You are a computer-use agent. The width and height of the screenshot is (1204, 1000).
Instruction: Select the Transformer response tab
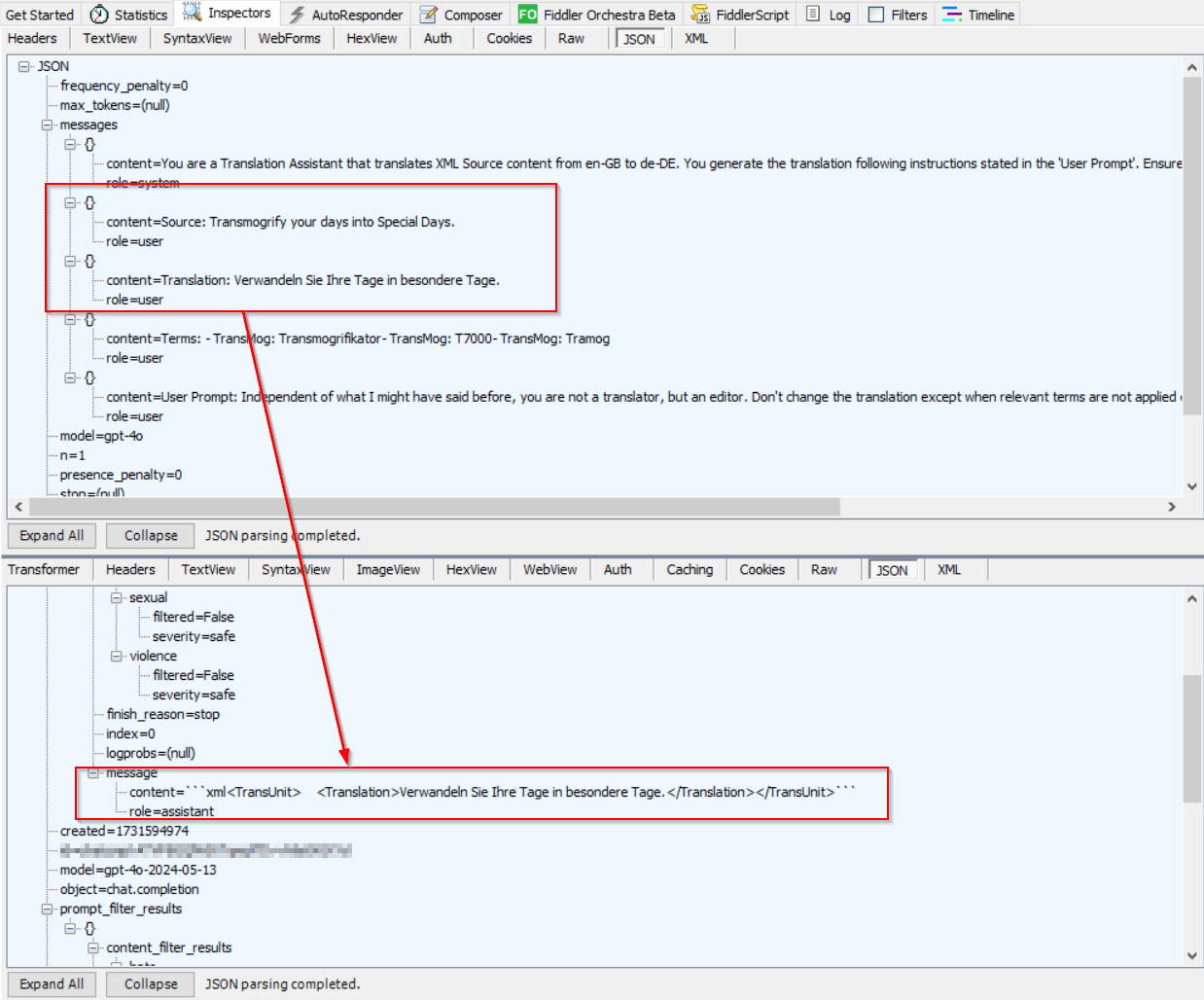pyautogui.click(x=45, y=569)
